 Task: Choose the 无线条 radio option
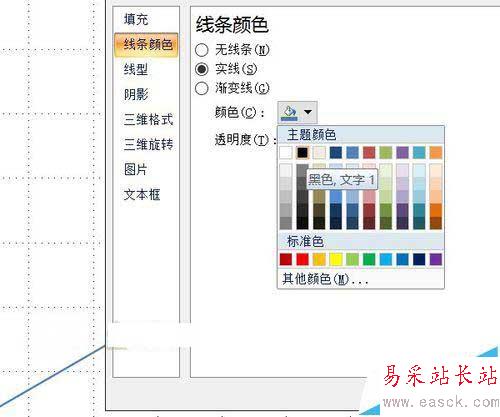(x=202, y=50)
